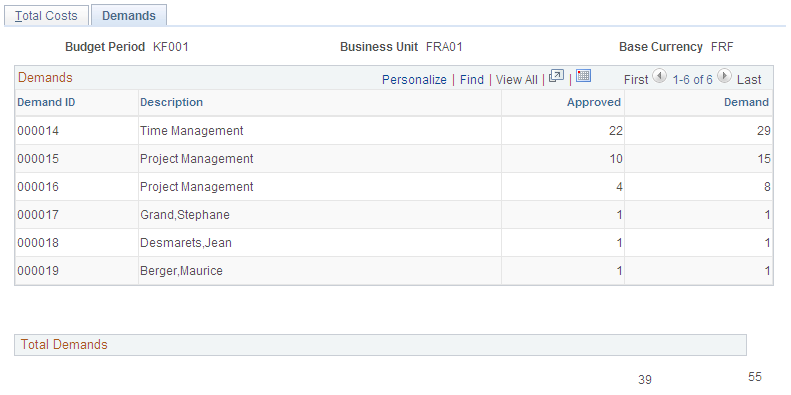The width and height of the screenshot is (791, 395).
Task: Show next row arrow icon
Action: [x=724, y=76]
